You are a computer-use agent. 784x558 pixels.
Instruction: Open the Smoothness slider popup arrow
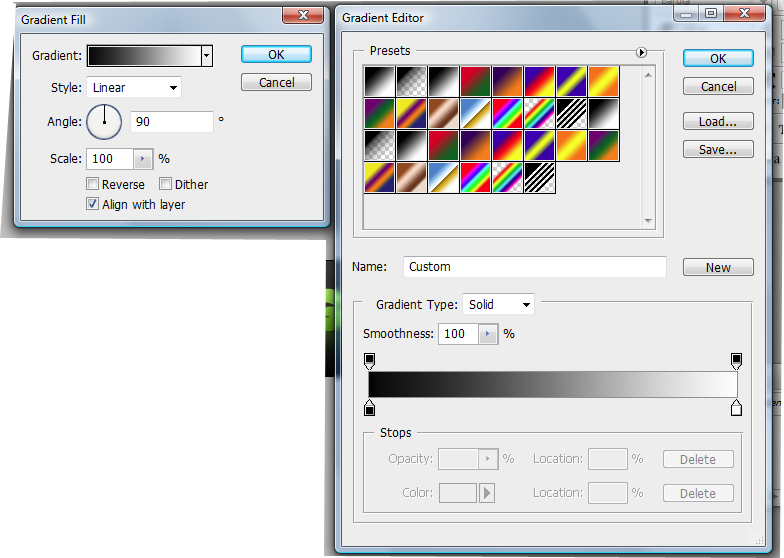pos(487,334)
